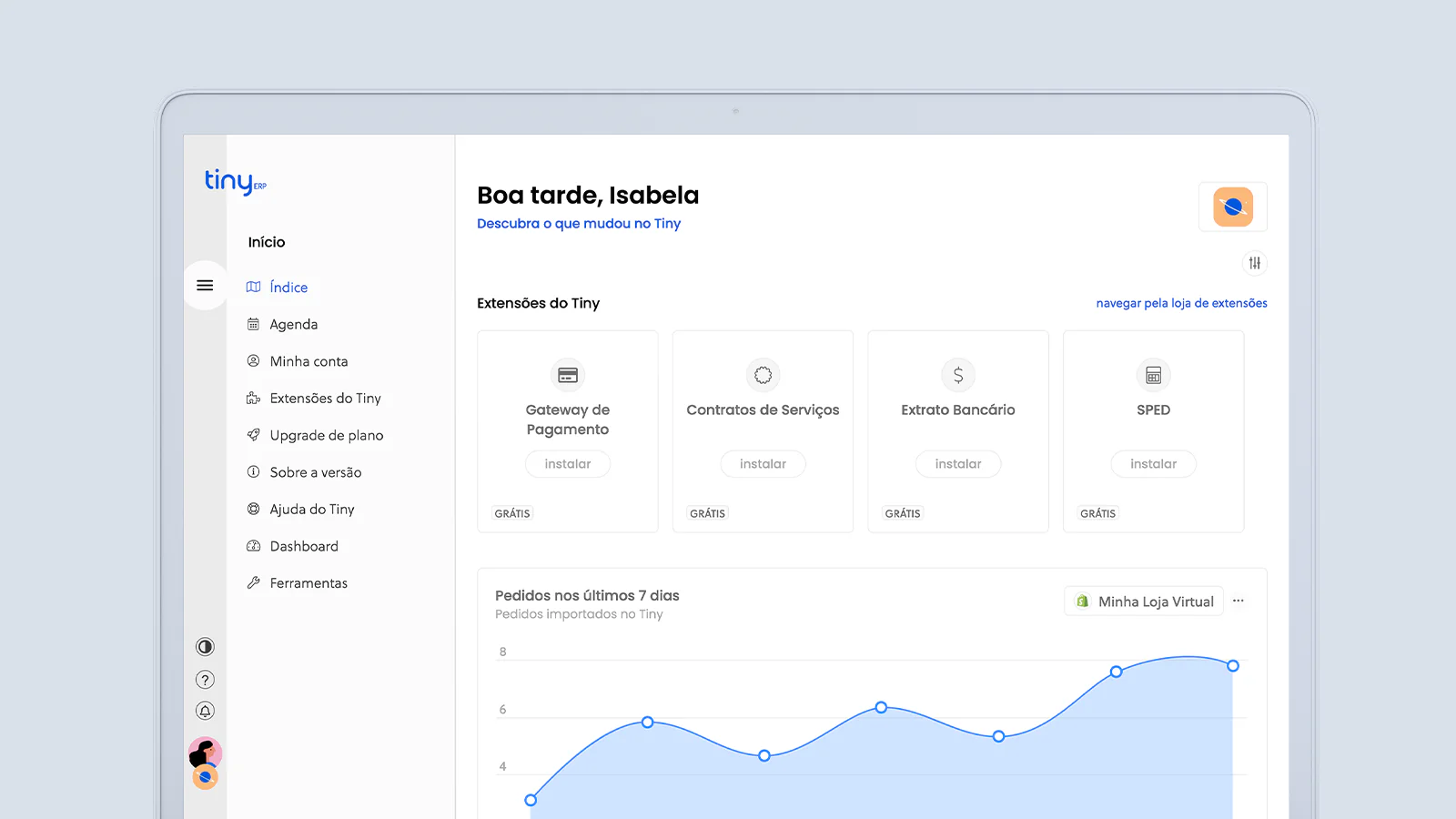Viewport: 1456px width, 819px height.
Task: Open help question mark icon
Action: (x=205, y=680)
